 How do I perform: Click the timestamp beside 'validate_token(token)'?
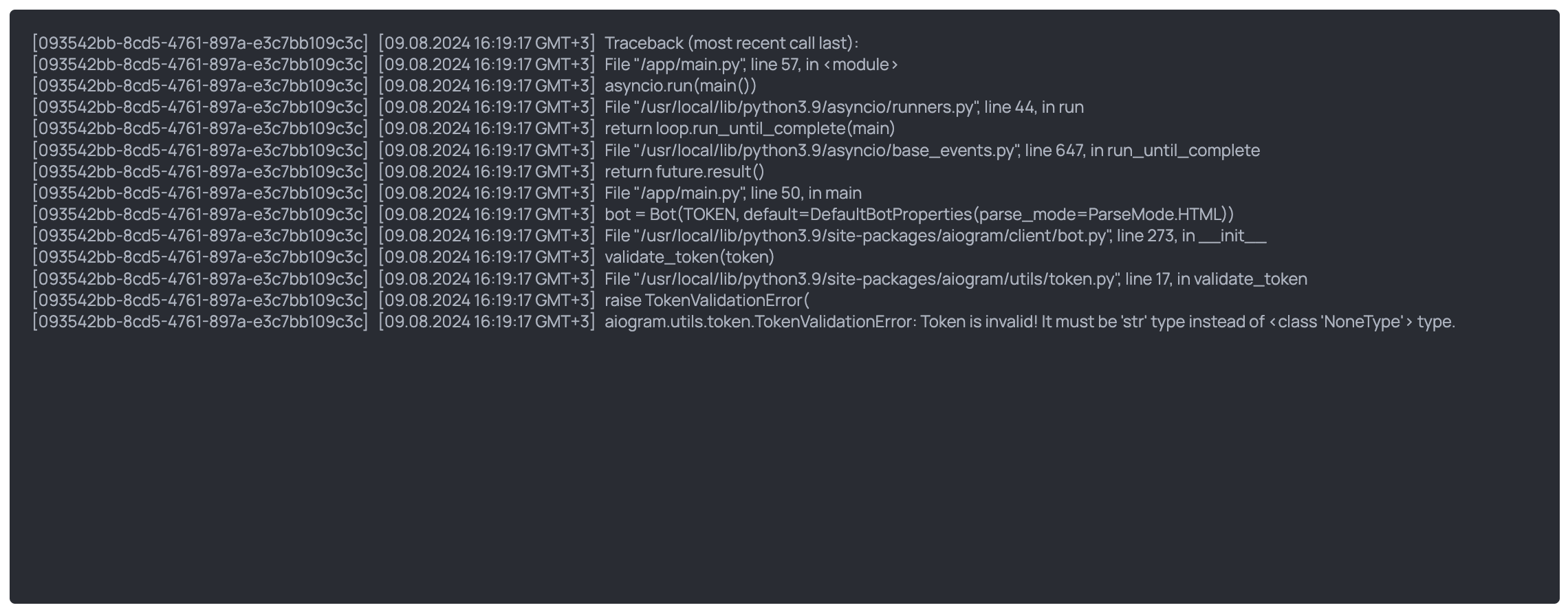point(486,257)
